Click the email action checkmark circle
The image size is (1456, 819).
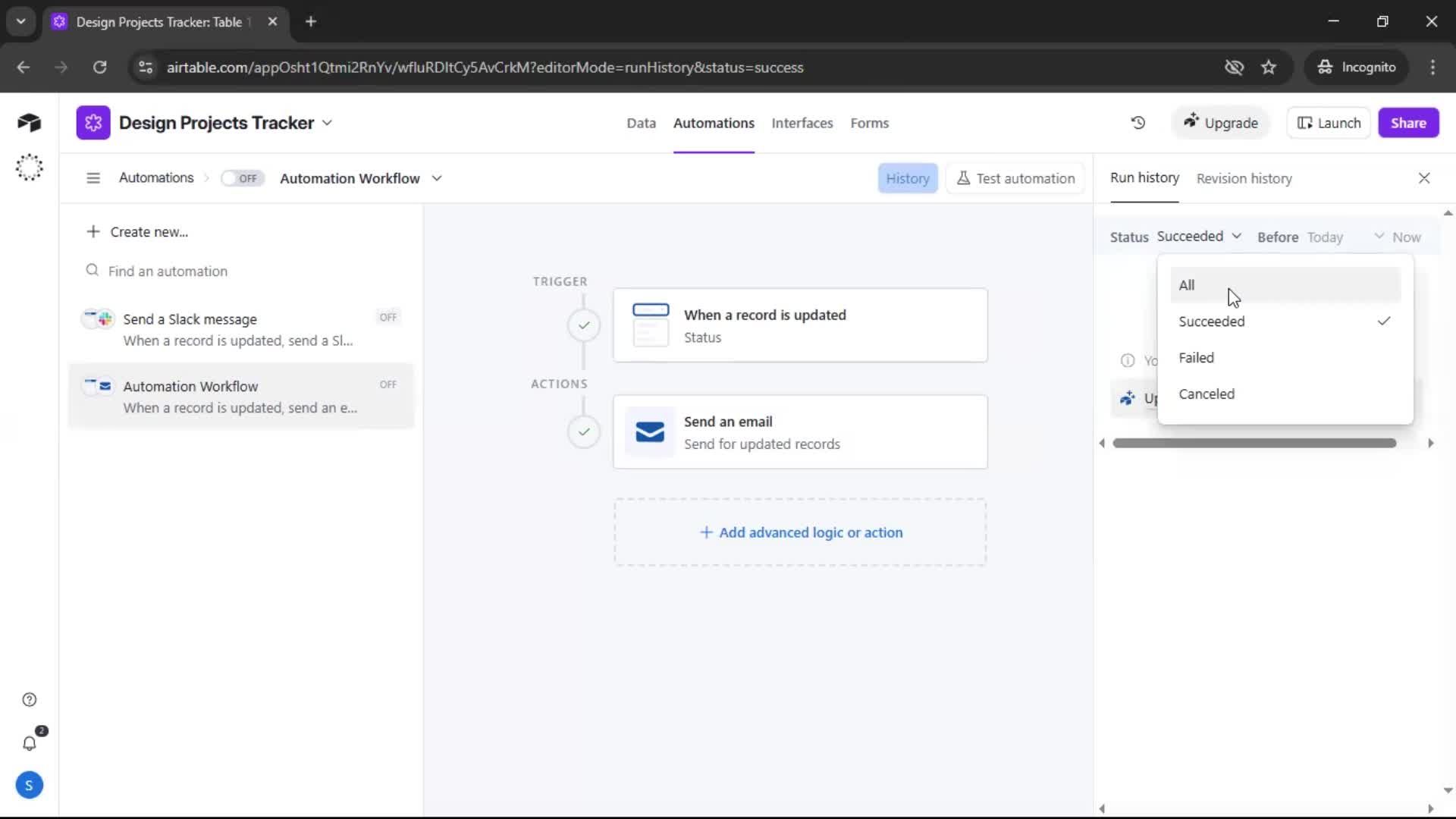pos(583,432)
